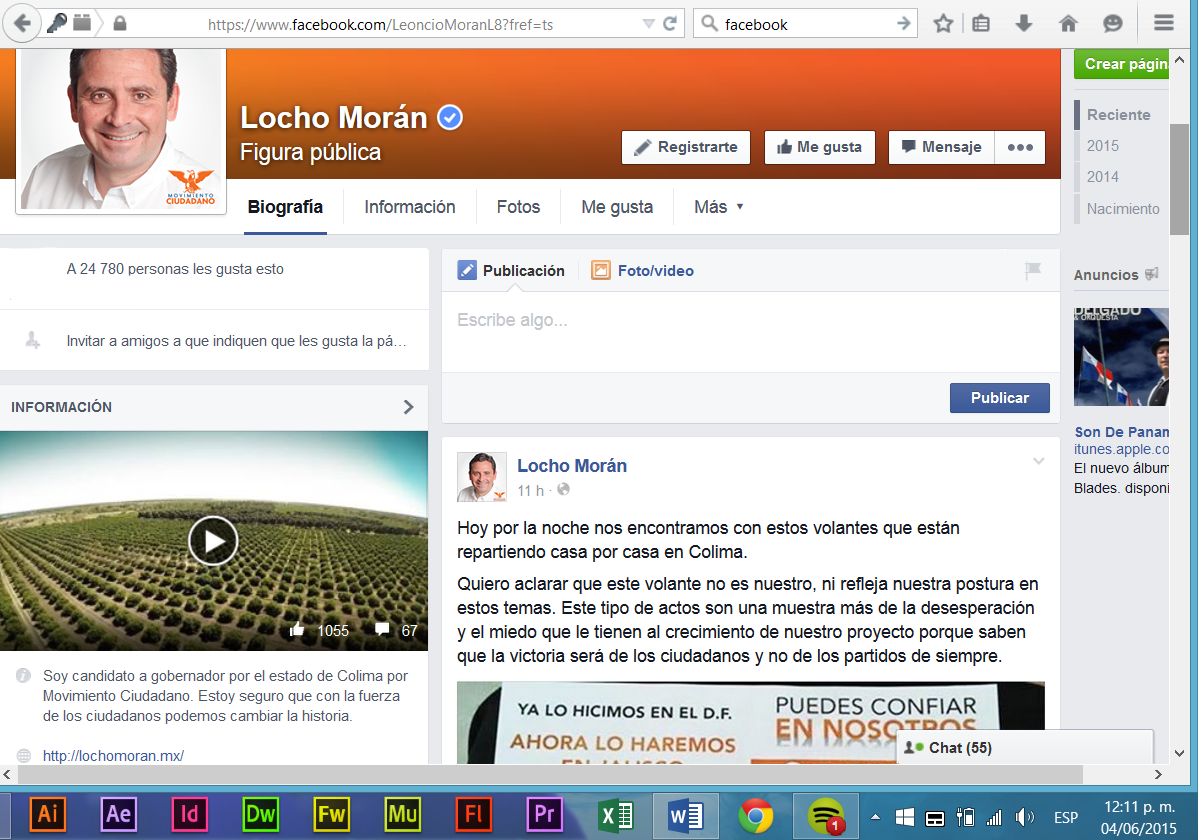Viewport: 1198px width, 840px height.
Task: Click the Locho Morán profile picture
Action: [121, 130]
